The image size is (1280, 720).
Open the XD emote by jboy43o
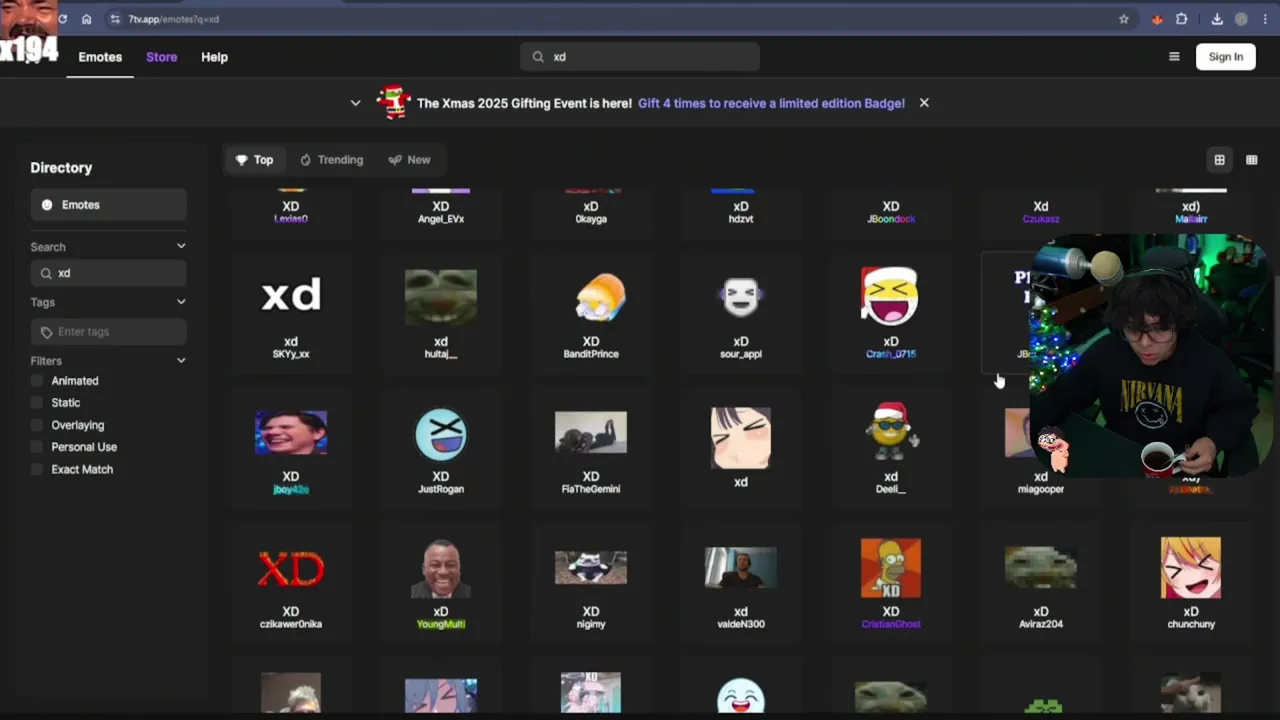click(291, 447)
